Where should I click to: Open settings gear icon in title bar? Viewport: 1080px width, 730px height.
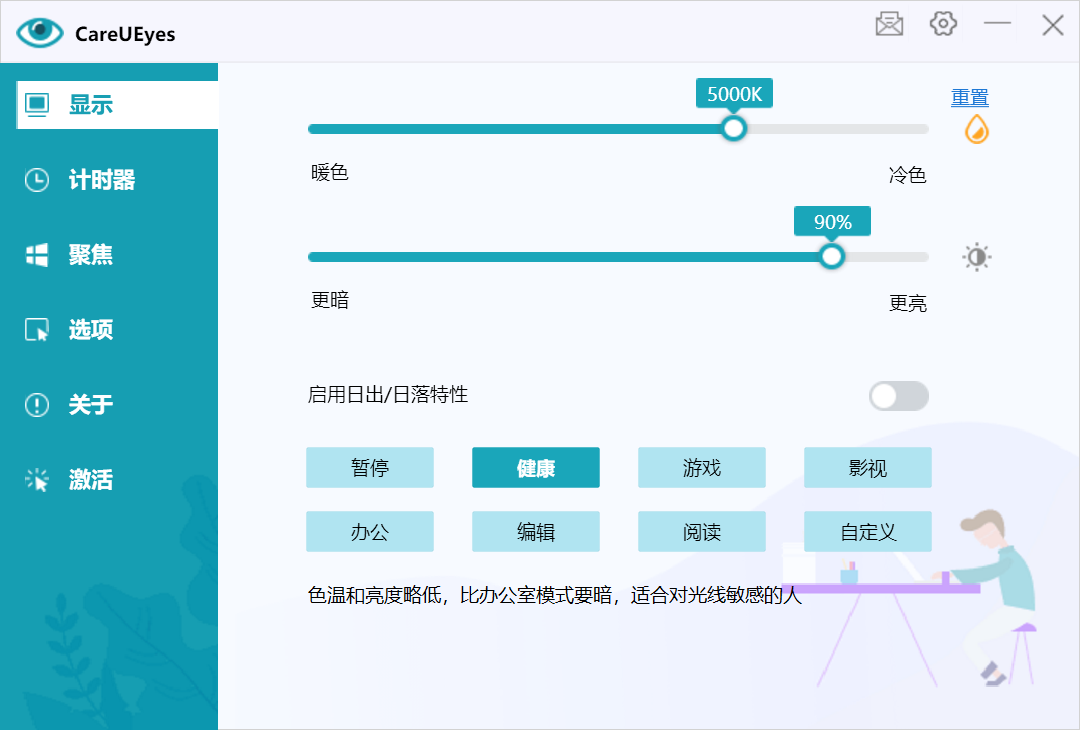click(943, 24)
